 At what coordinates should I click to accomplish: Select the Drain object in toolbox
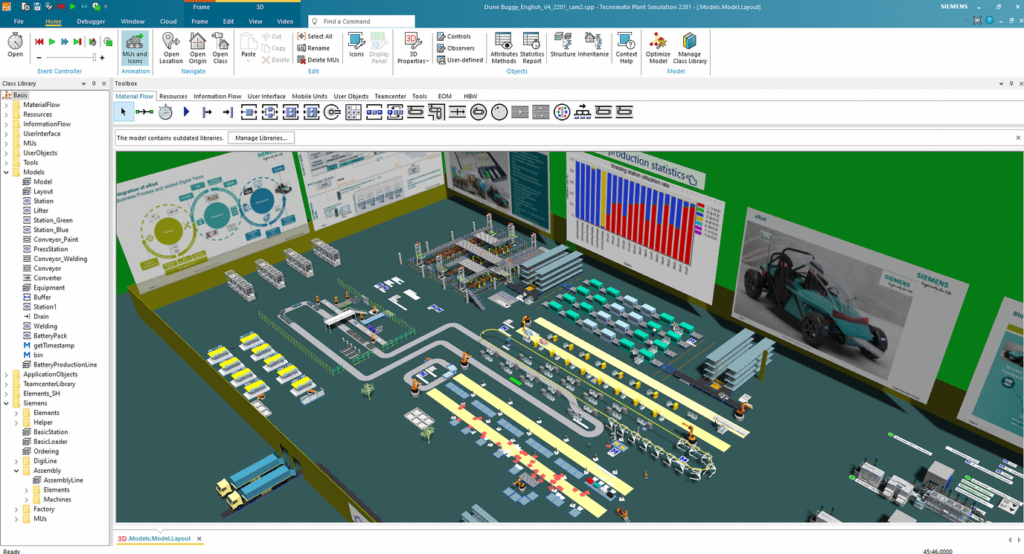pyautogui.click(x=227, y=112)
